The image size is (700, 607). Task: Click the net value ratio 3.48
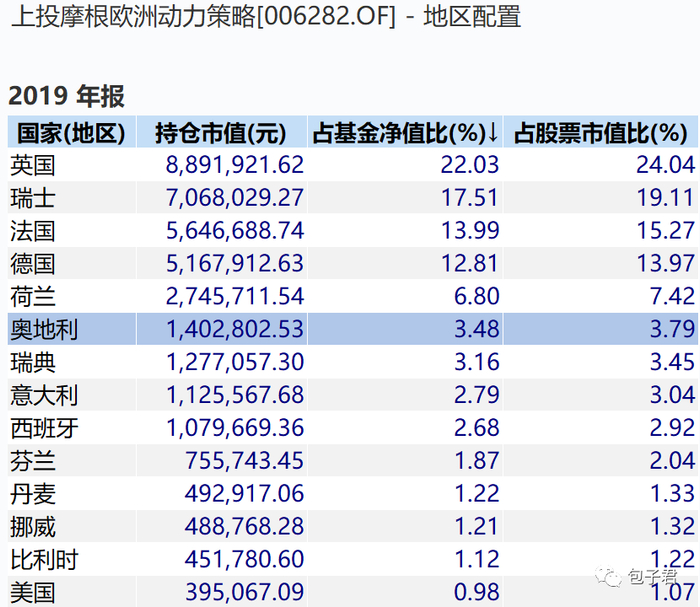pos(476,329)
